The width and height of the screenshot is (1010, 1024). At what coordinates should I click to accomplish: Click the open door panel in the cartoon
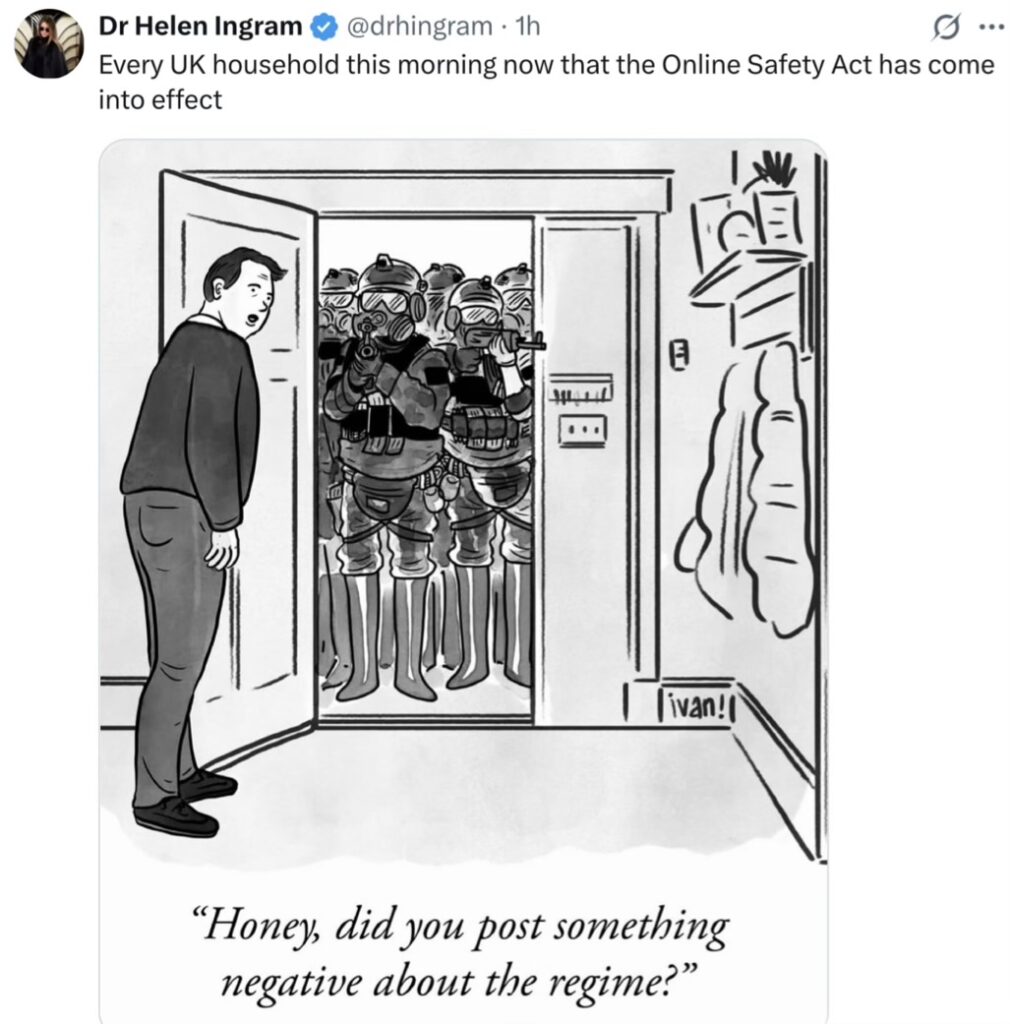tap(238, 470)
